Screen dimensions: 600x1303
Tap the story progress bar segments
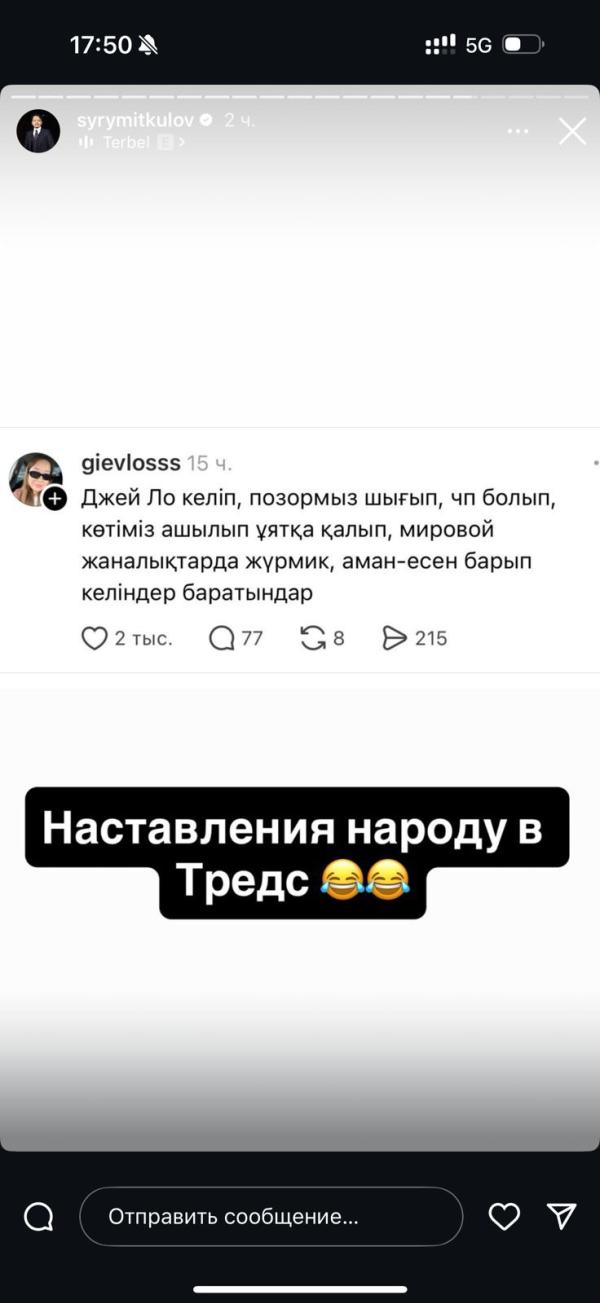pos(300,97)
